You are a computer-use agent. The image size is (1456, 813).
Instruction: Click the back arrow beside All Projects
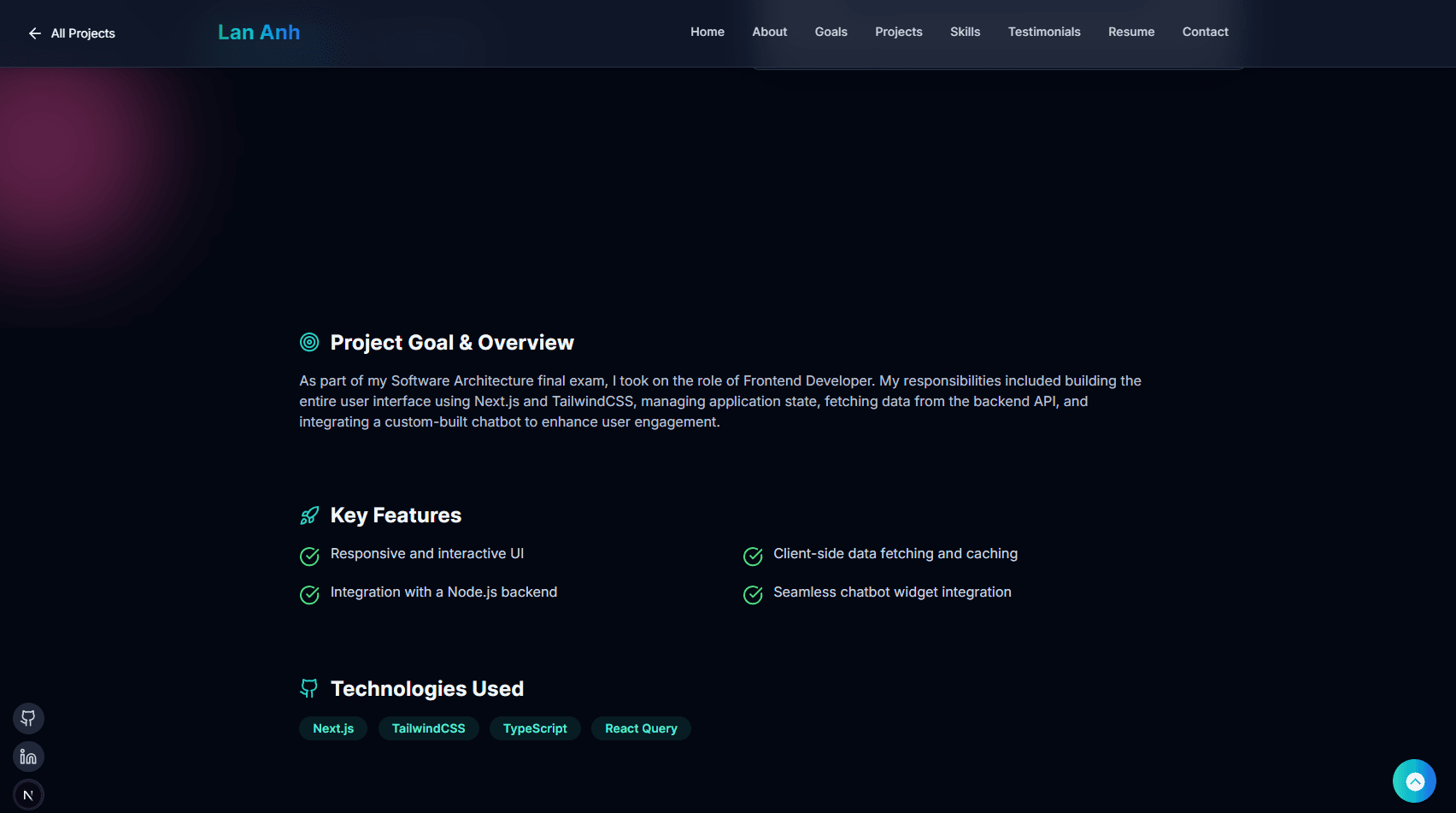(x=35, y=33)
